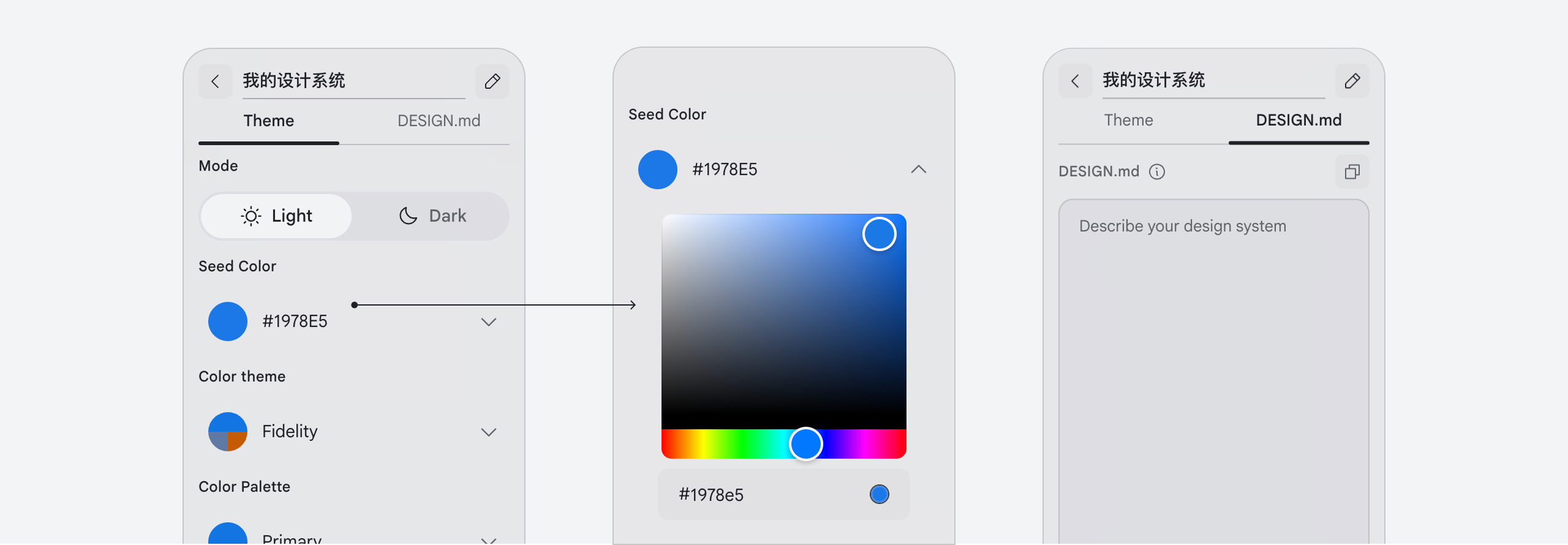Click the edit pencil icon in right panel

coord(1352,81)
